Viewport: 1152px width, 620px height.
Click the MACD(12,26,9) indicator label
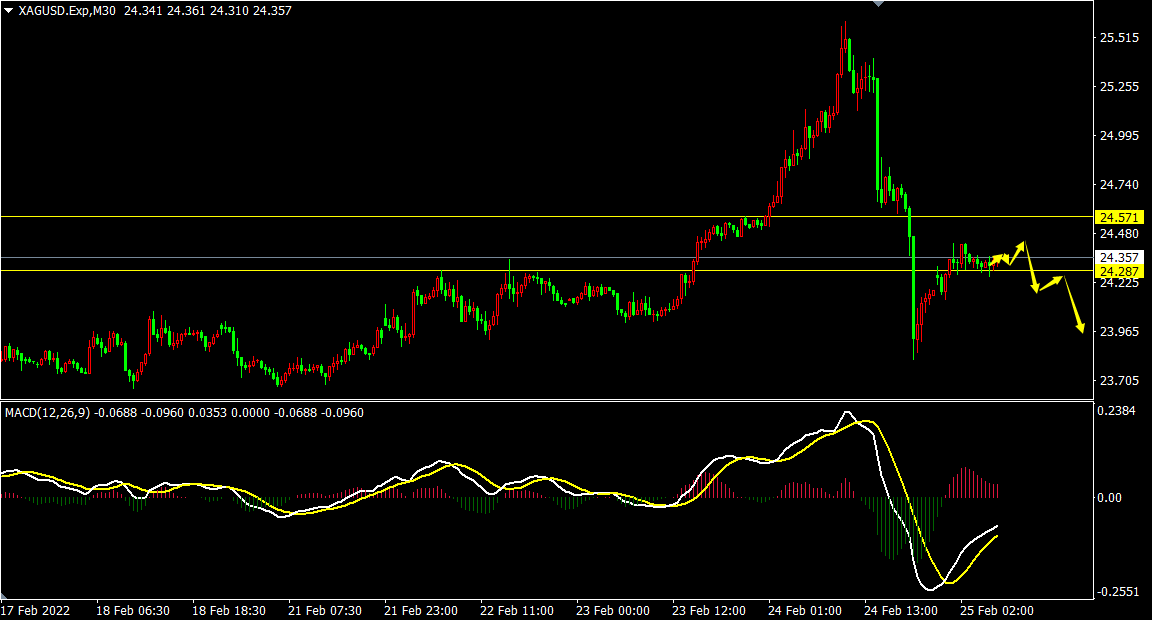(x=47, y=413)
